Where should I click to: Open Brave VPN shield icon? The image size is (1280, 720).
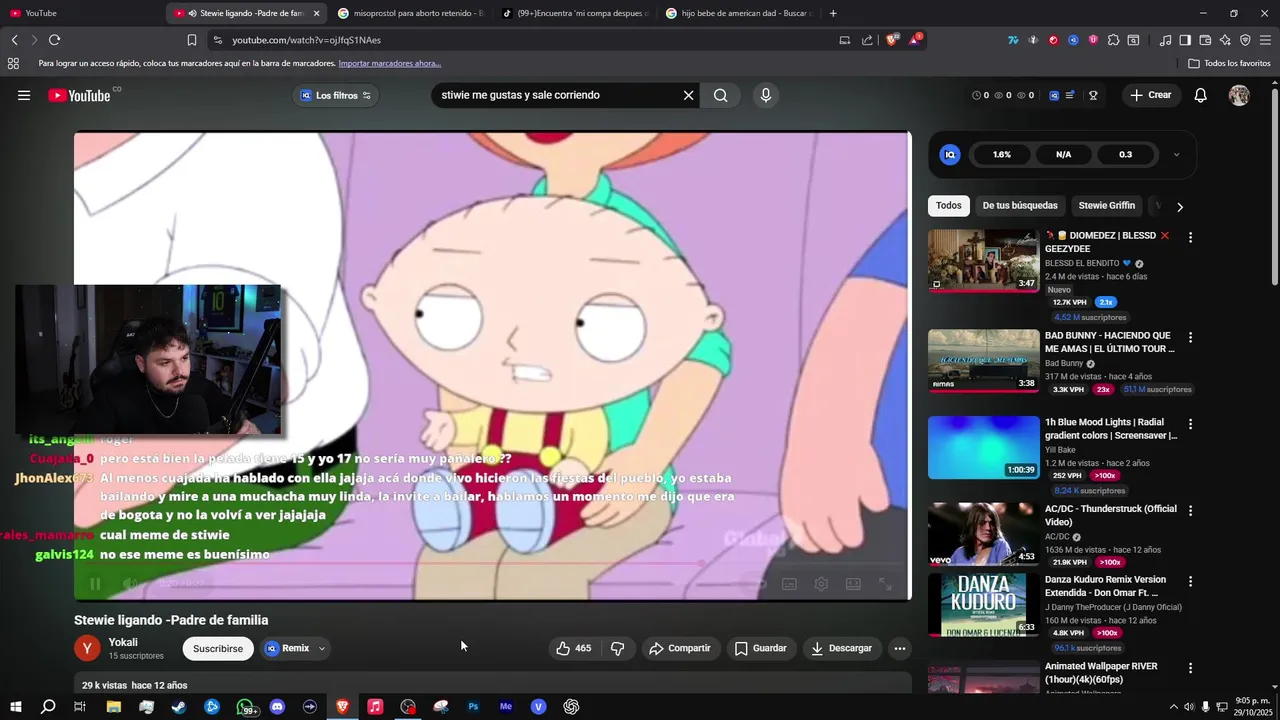tap(1245, 40)
